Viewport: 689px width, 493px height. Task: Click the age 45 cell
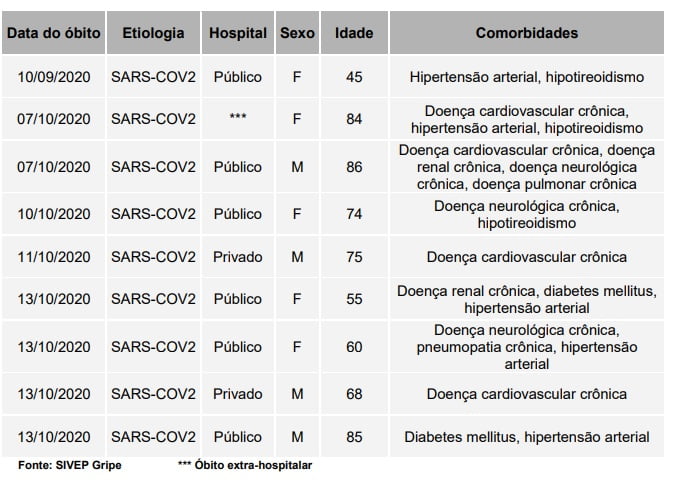354,76
